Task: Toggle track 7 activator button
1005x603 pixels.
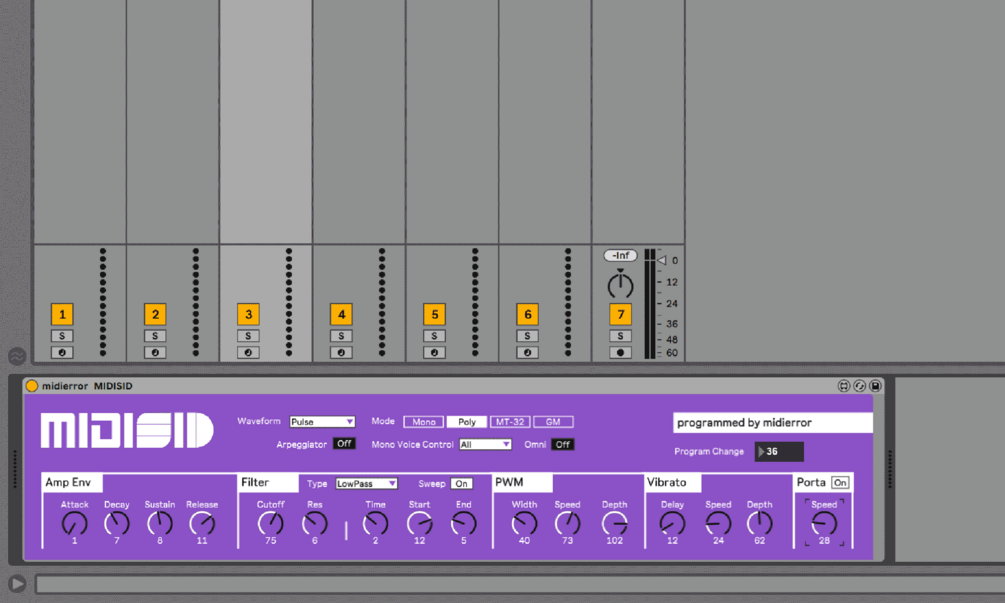Action: [x=620, y=315]
